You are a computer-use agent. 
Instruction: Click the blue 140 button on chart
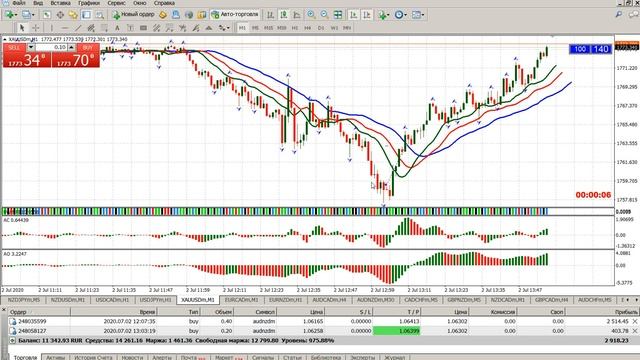tap(601, 49)
